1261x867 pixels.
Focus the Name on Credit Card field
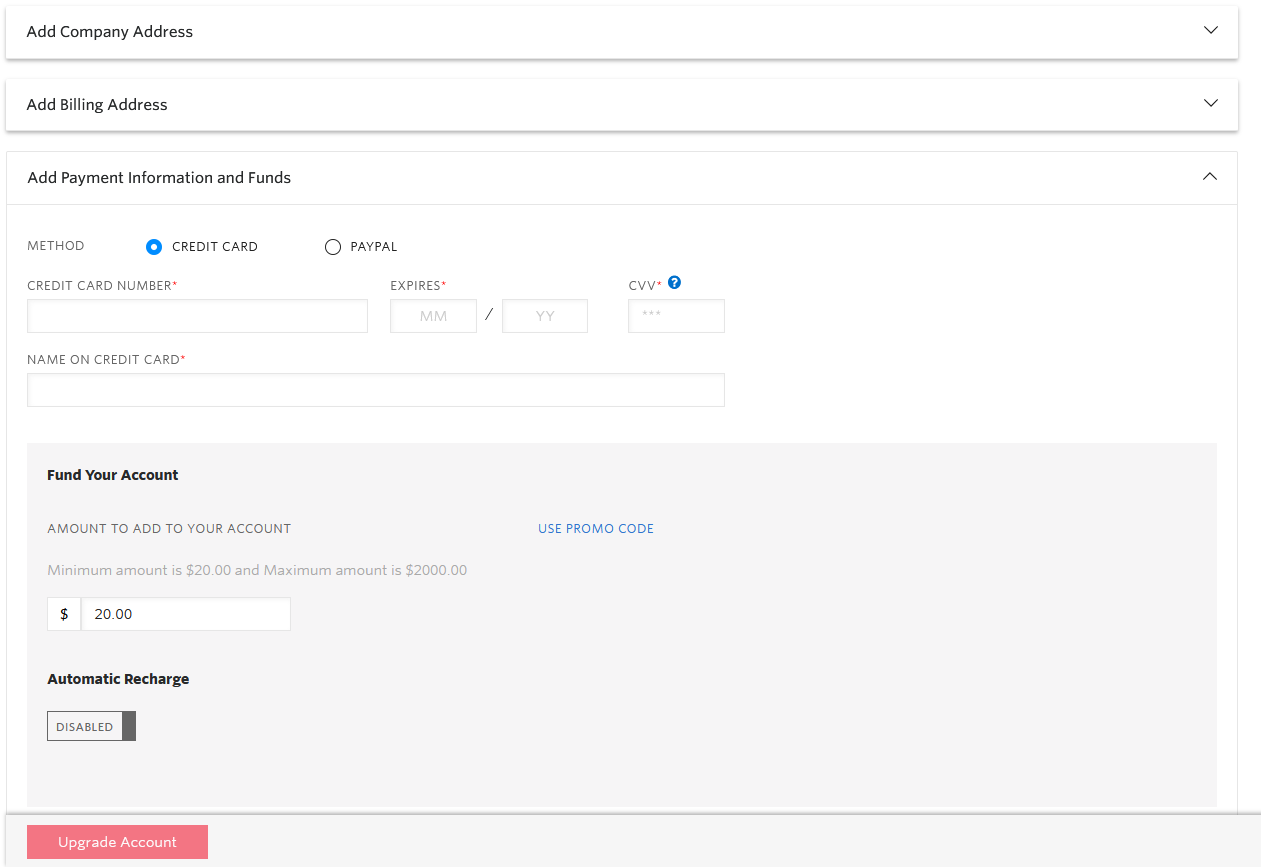(375, 390)
